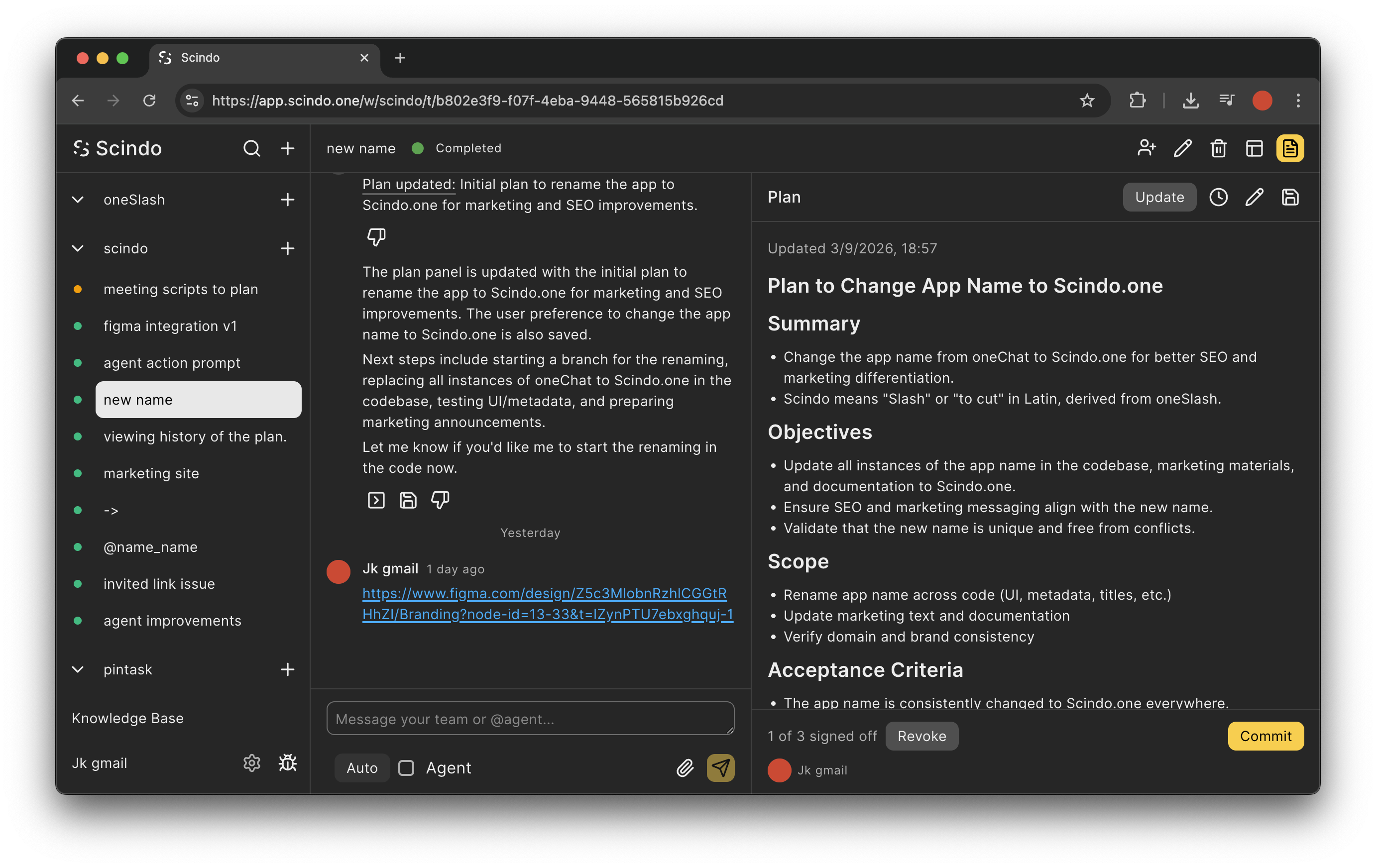This screenshot has height=868, width=1376.
Task: Click the delete trash icon
Action: 1218,149
